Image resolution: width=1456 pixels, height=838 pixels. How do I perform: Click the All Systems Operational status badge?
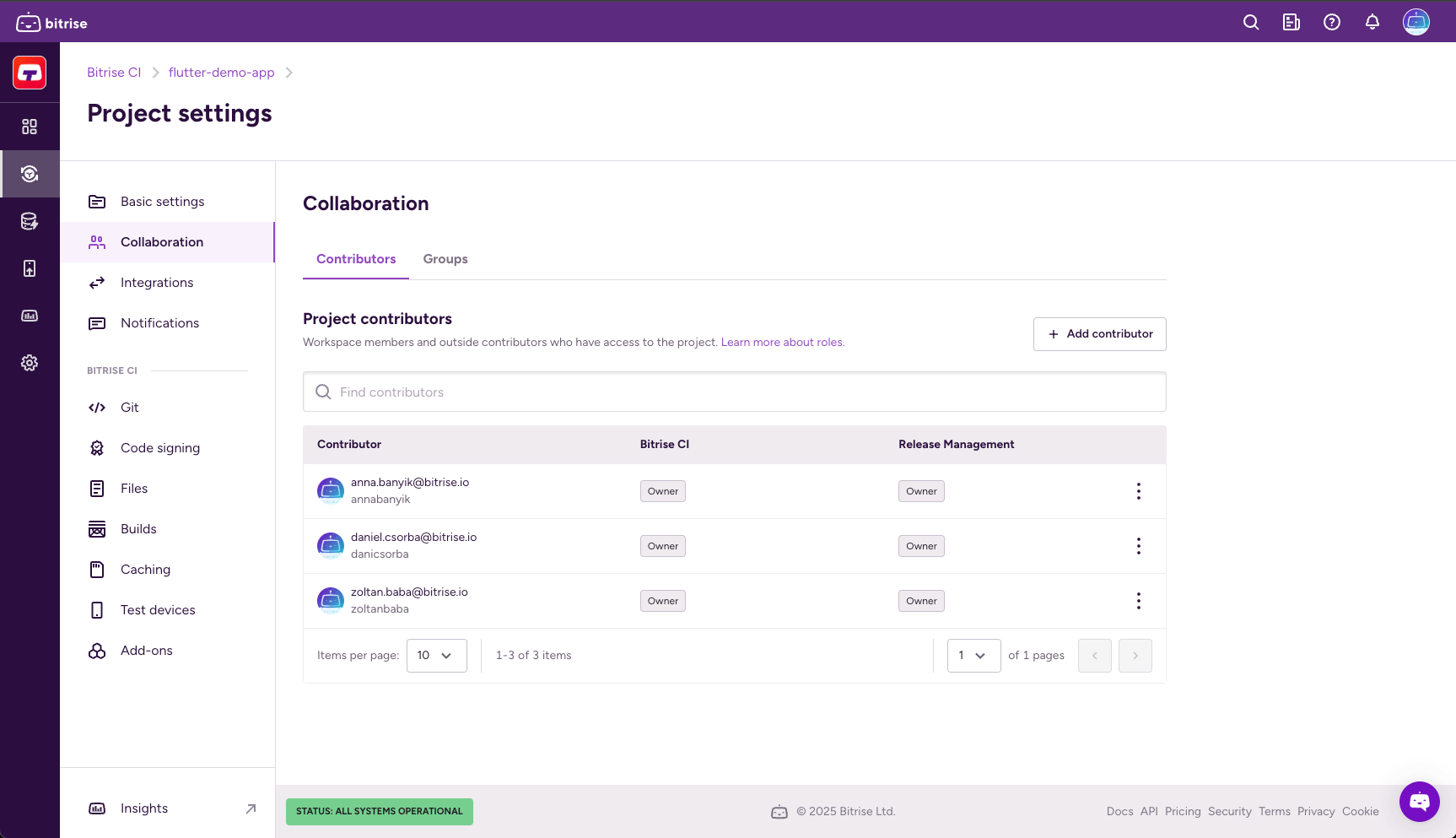click(379, 812)
